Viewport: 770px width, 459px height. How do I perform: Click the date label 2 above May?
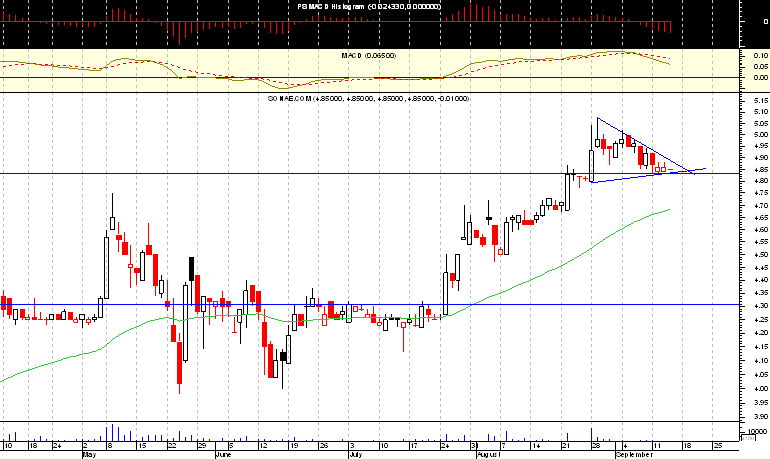(x=85, y=446)
